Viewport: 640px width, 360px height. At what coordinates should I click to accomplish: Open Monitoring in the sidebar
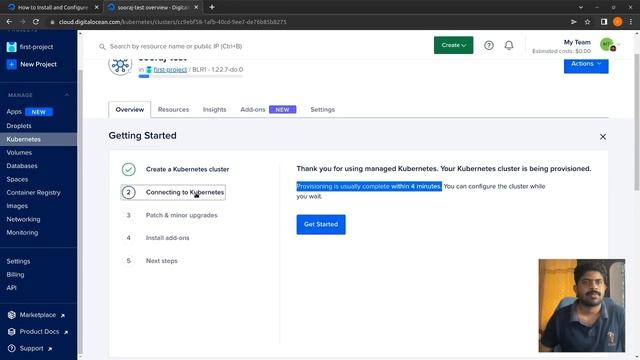tap(22, 233)
